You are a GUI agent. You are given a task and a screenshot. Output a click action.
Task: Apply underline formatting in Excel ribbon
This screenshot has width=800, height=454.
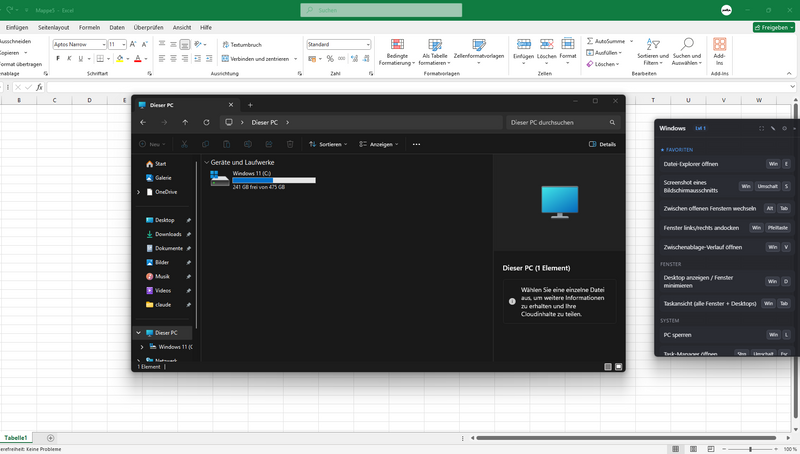(81, 59)
